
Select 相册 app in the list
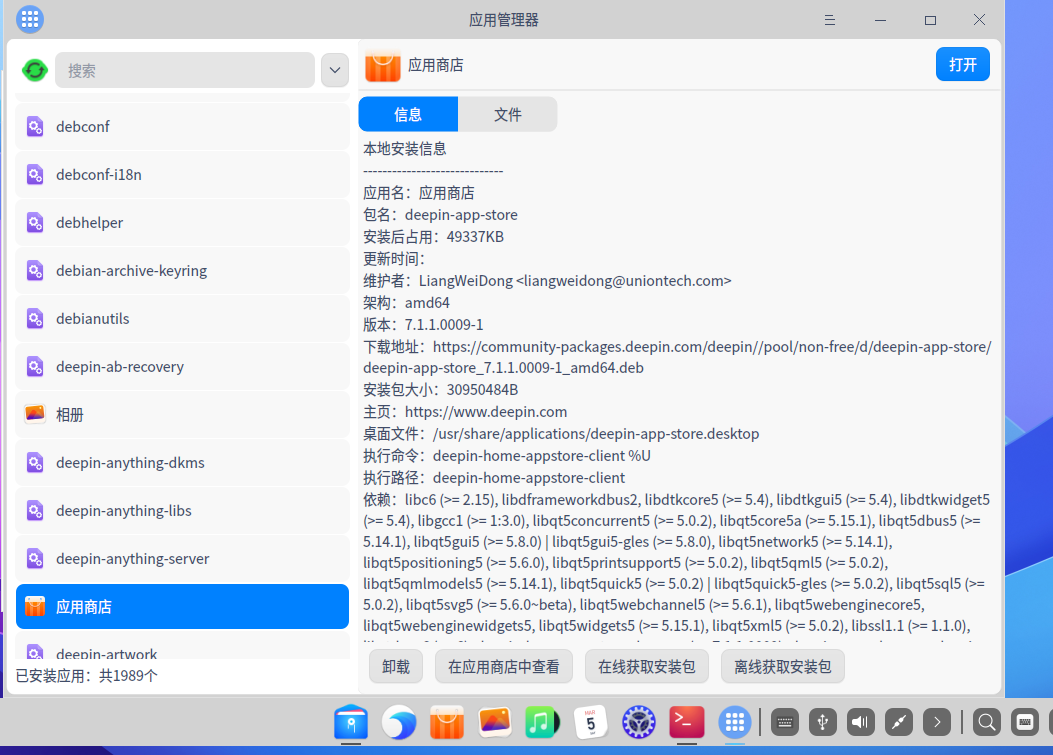[182, 414]
